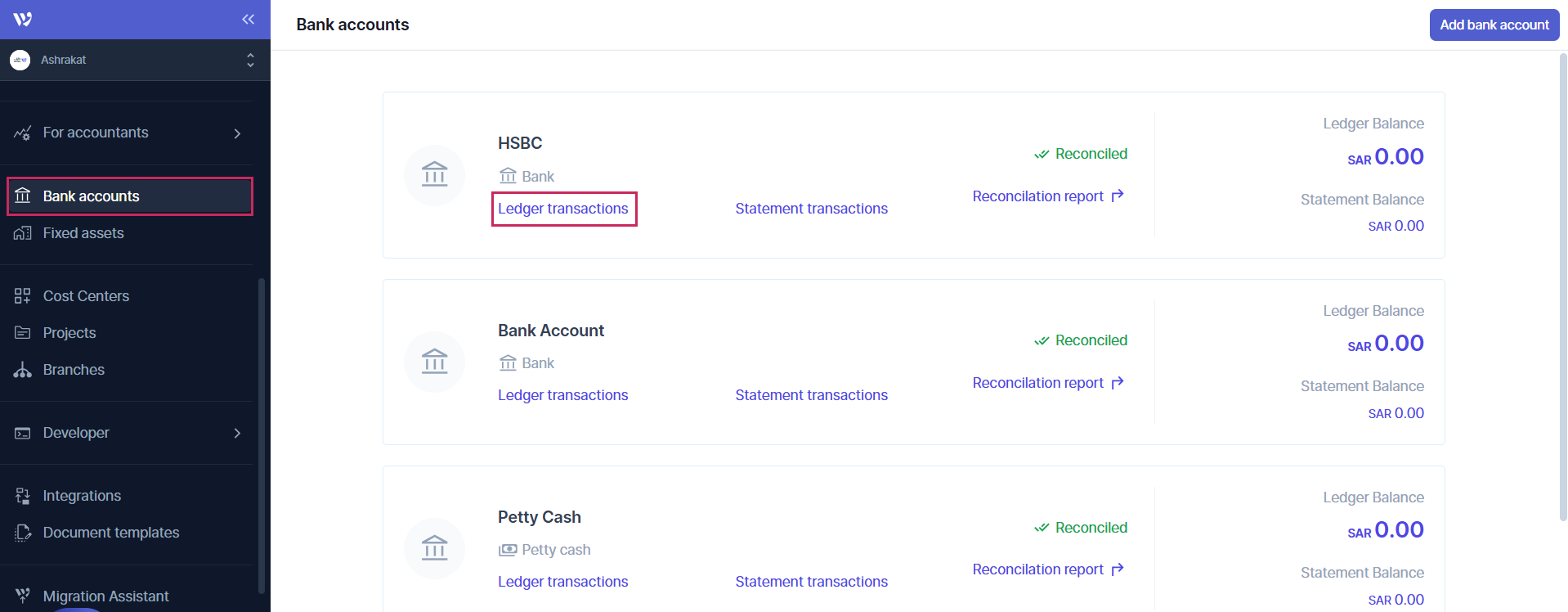The width and height of the screenshot is (1568, 612).
Task: Open Bank Account Statement transactions link
Action: point(811,395)
